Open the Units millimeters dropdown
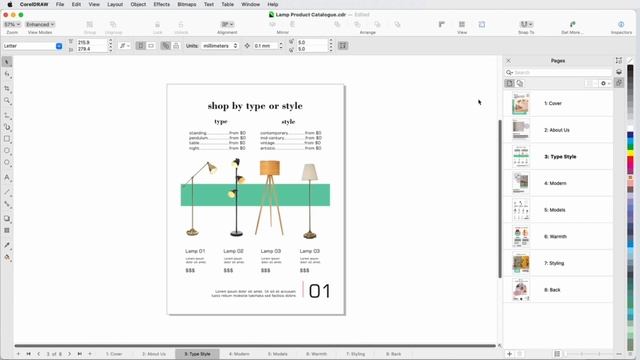Viewport: 640px width, 360px height. [220, 46]
